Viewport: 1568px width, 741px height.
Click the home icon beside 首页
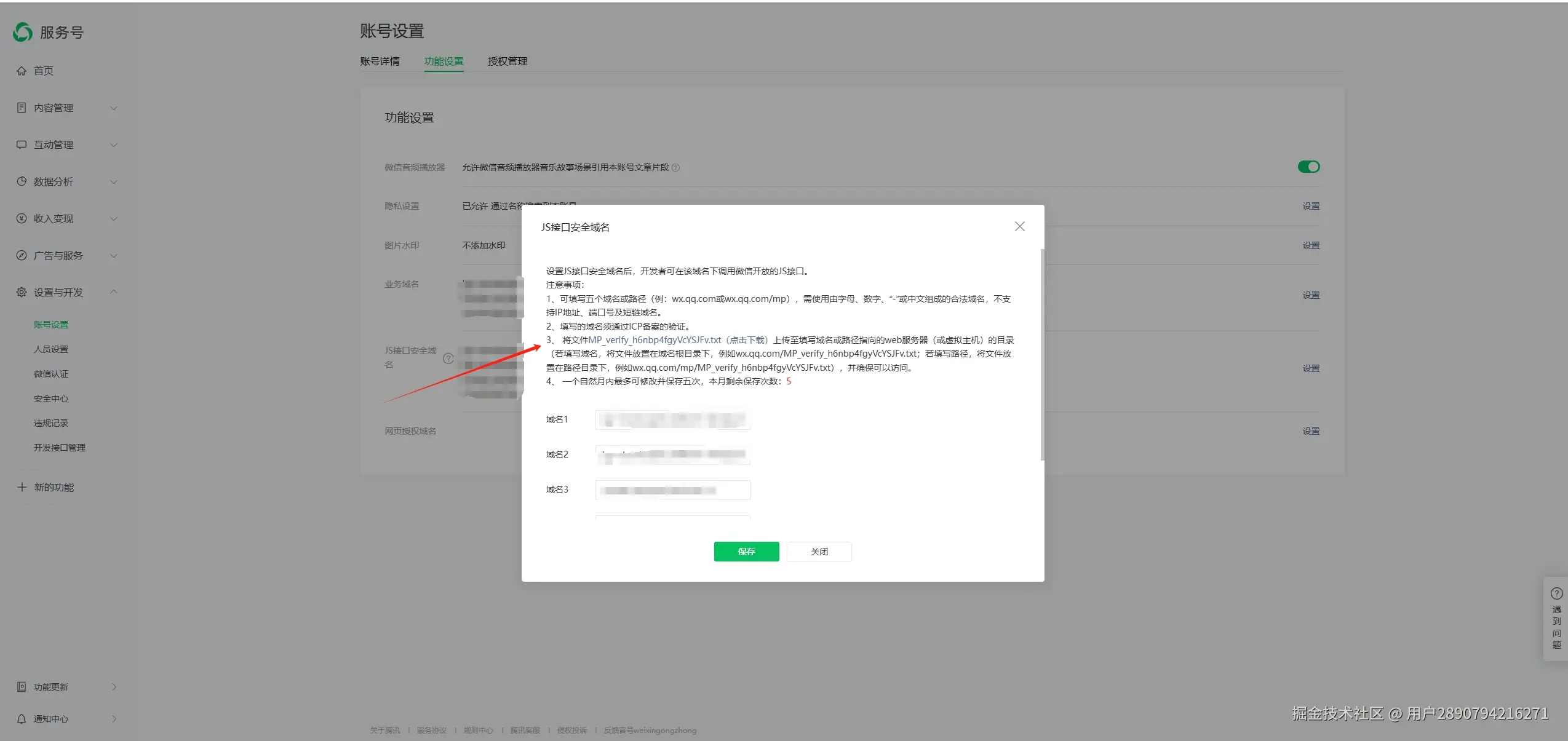pyautogui.click(x=22, y=71)
